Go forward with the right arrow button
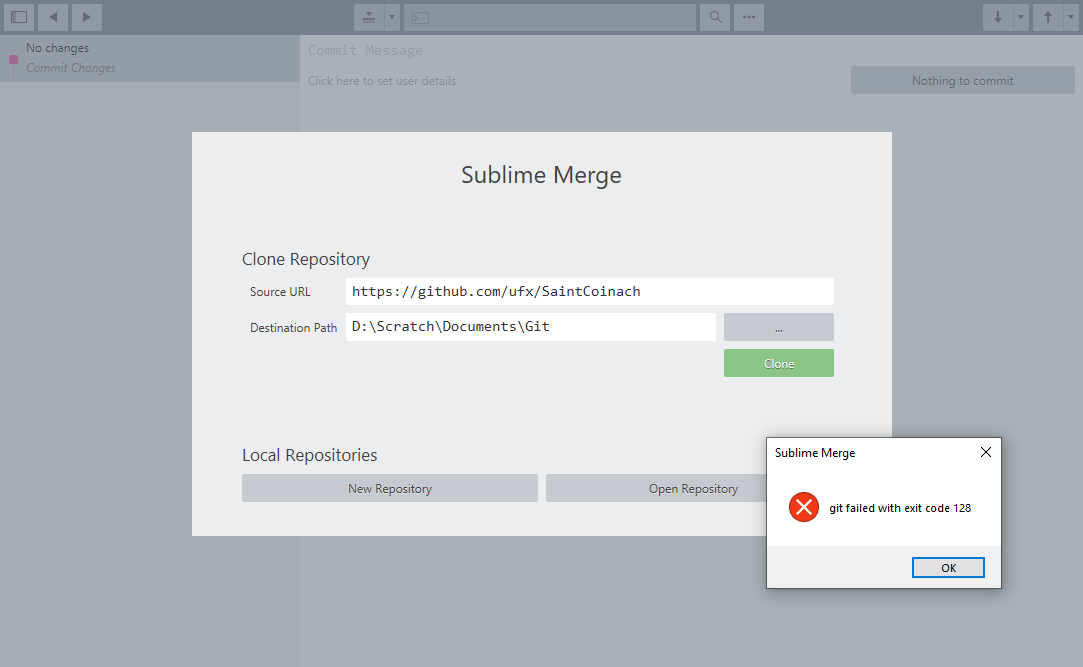Screen dimensions: 1083x667 (86, 17)
